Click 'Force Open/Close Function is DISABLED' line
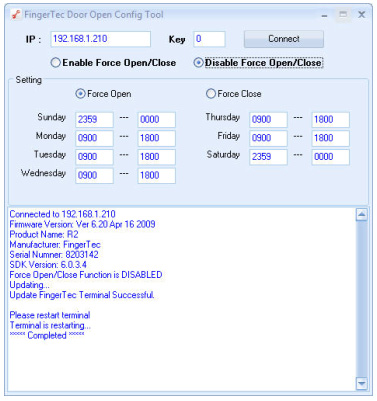377x401 pixels. click(86, 275)
